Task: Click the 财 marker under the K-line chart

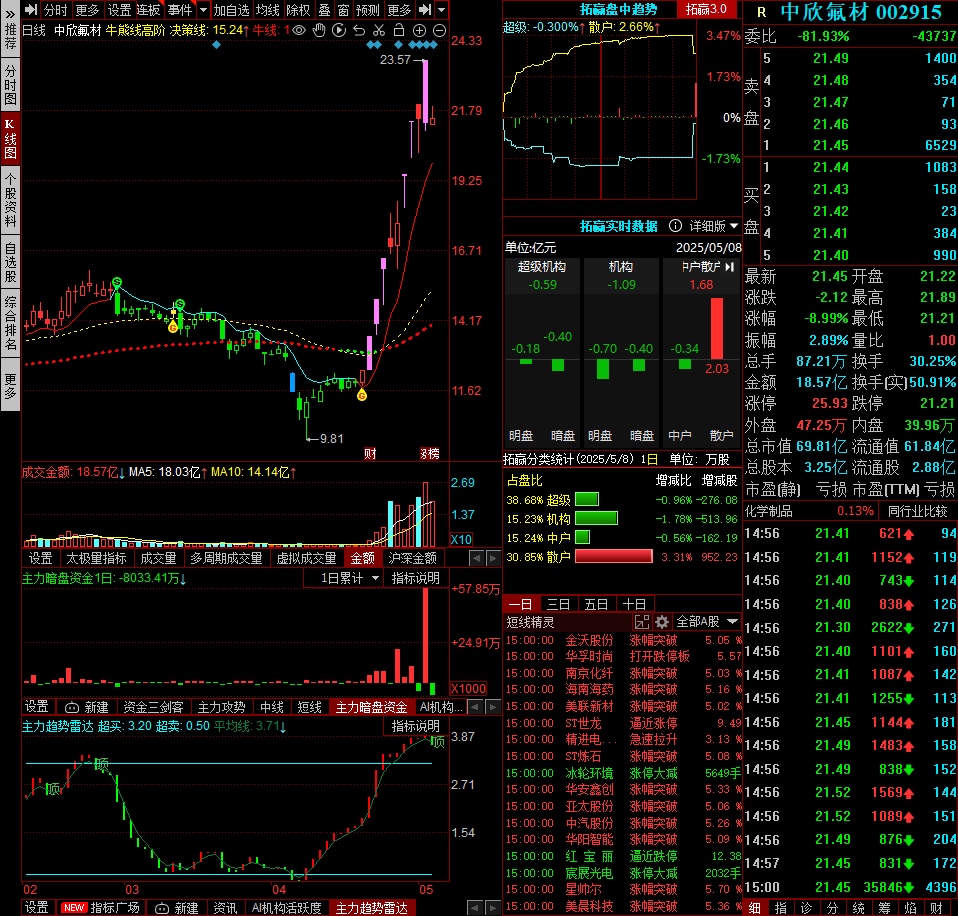Action: point(370,453)
